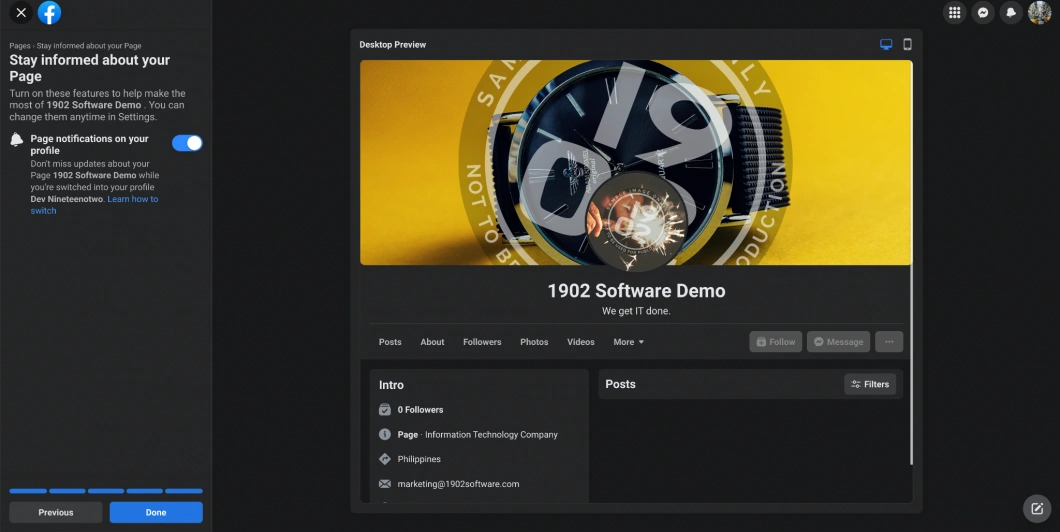This screenshot has height=532, width=1060.
Task: Click the Desktop Preview heading
Action: (x=393, y=45)
